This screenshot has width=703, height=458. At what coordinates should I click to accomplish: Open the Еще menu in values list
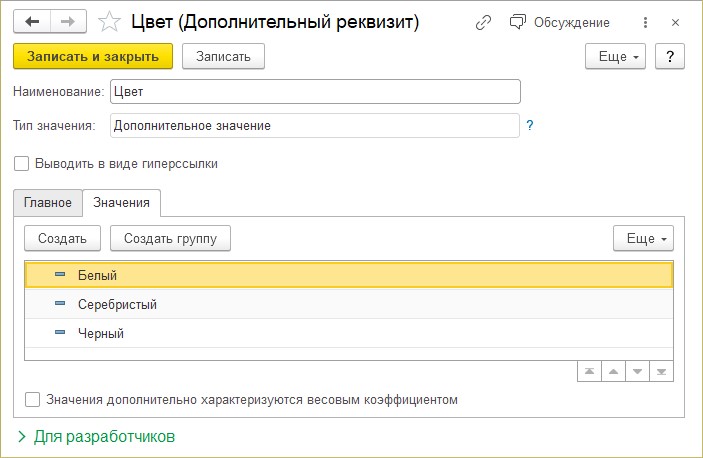pyautogui.click(x=643, y=238)
